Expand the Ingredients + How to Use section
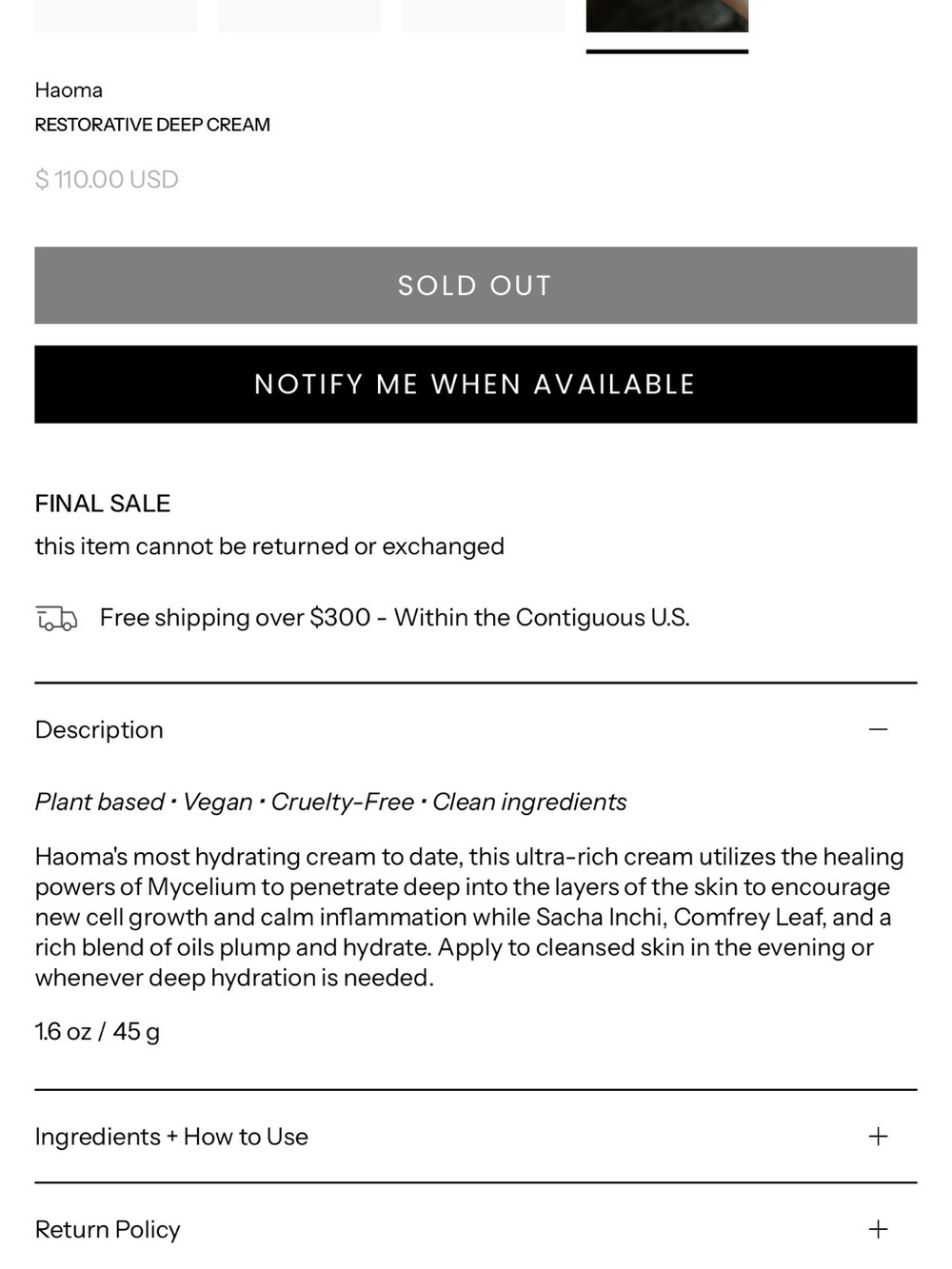952x1269 pixels. (476, 1137)
